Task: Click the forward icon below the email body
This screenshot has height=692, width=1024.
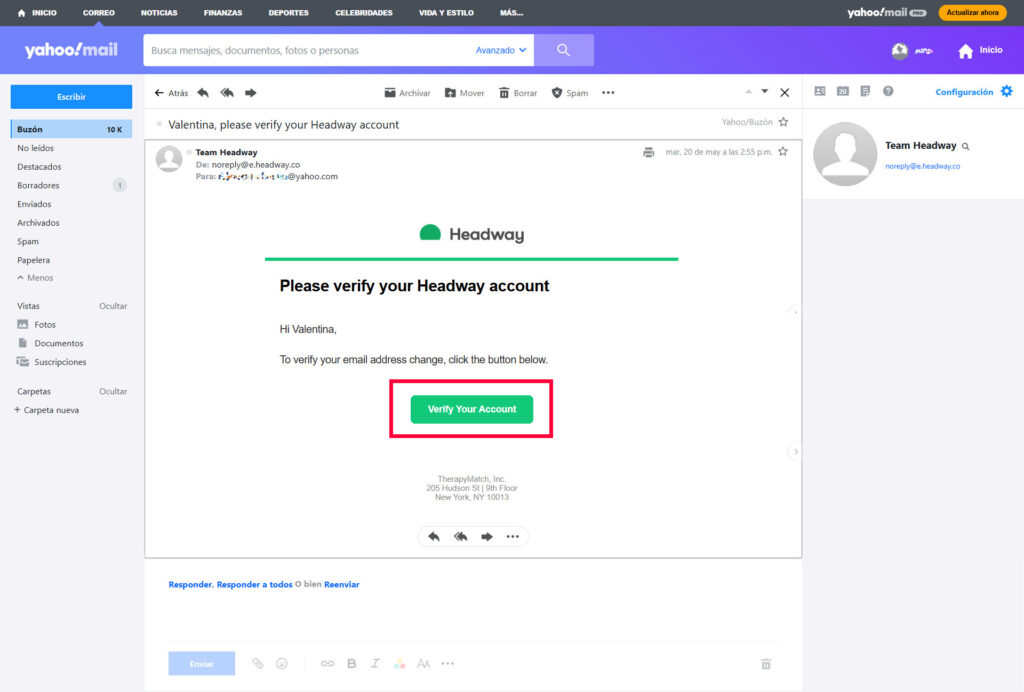Action: tap(487, 537)
